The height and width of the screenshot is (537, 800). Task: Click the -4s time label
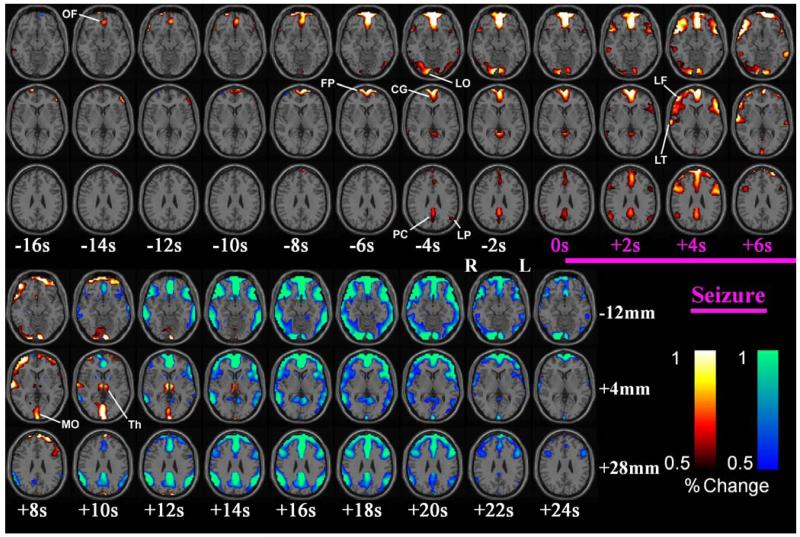click(x=428, y=246)
